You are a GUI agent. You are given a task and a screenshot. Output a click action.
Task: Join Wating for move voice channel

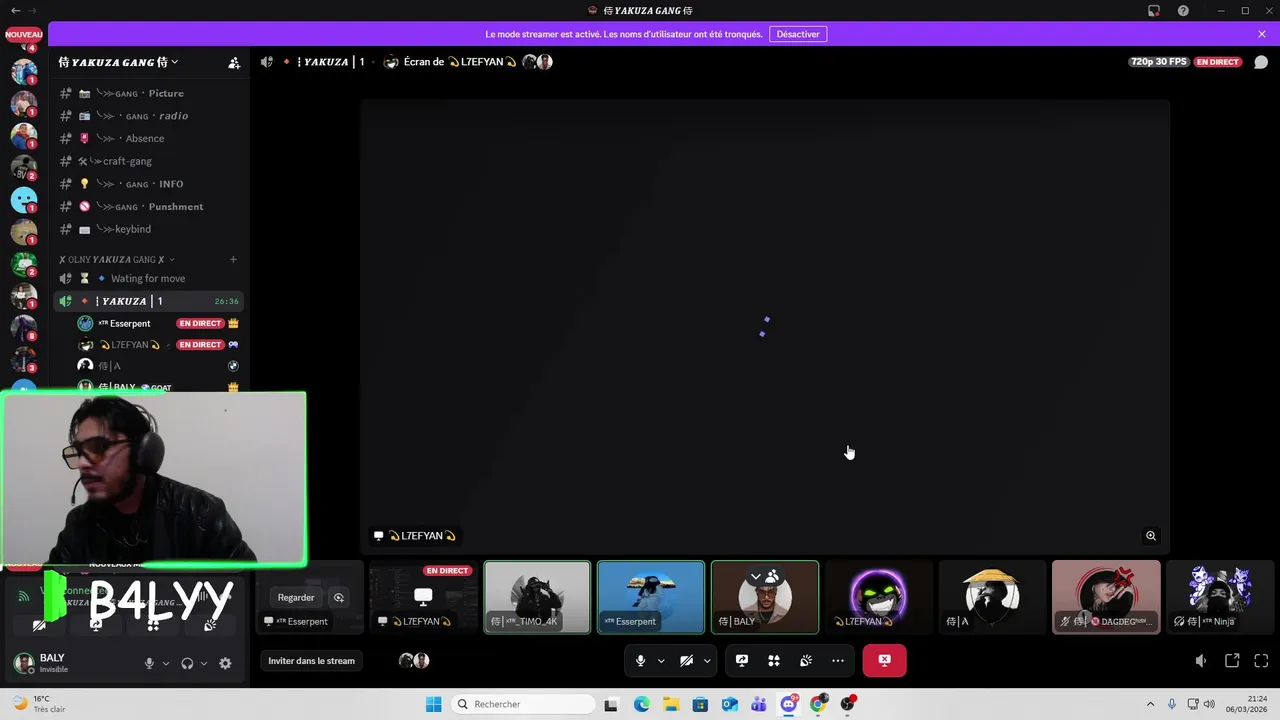(148, 279)
